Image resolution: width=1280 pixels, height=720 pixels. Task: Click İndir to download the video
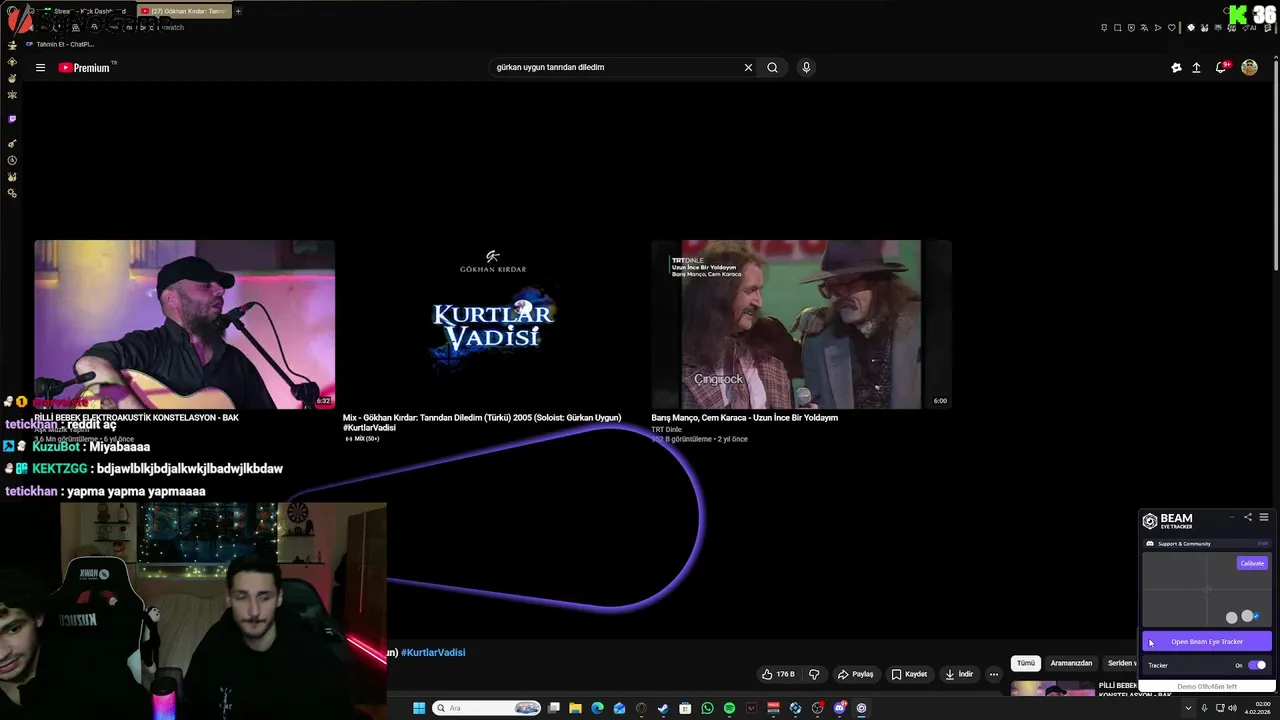coord(958,674)
